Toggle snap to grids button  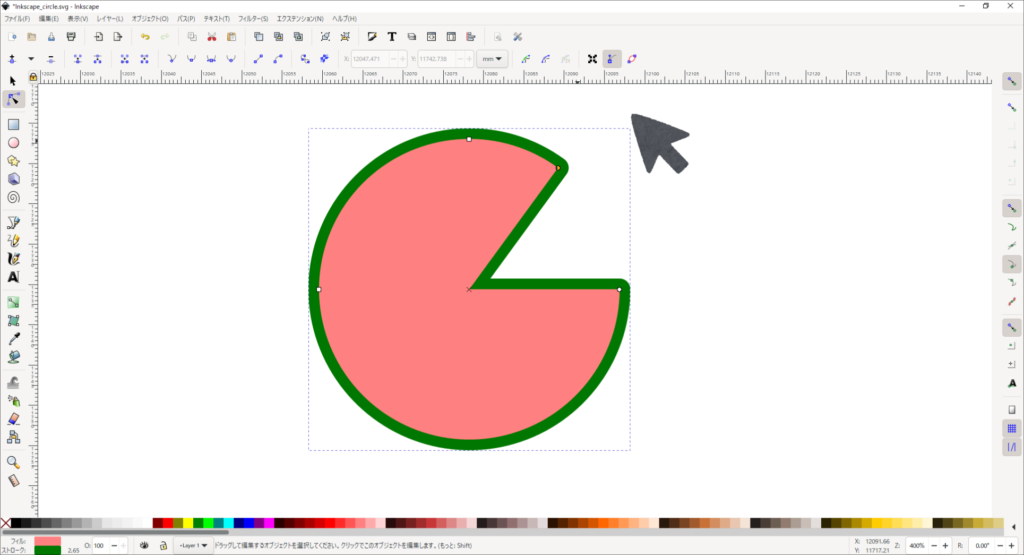1012,428
